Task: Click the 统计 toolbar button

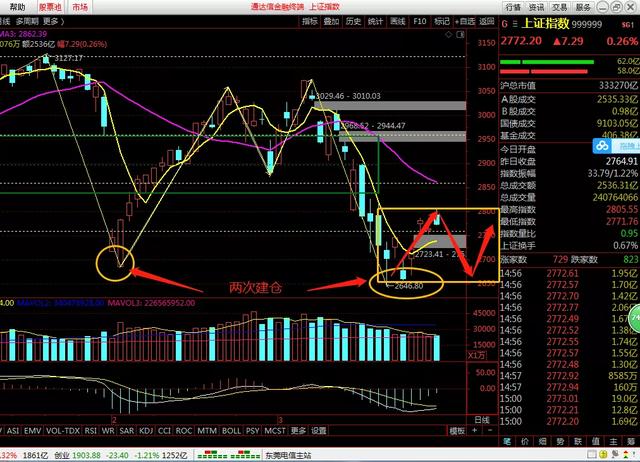Action: (x=376, y=21)
